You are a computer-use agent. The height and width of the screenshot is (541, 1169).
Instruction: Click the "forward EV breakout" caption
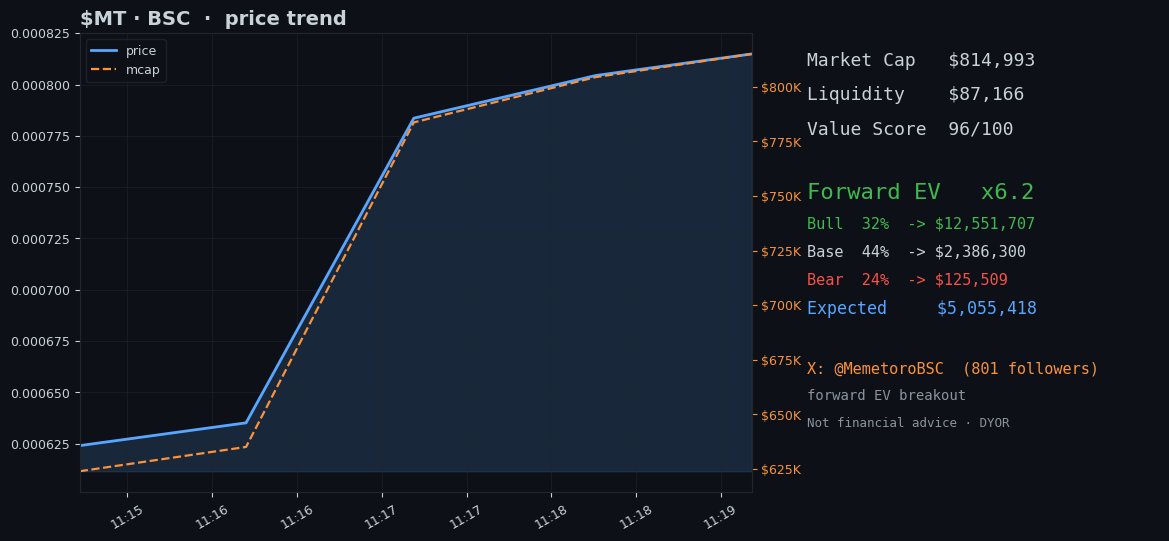pos(886,396)
